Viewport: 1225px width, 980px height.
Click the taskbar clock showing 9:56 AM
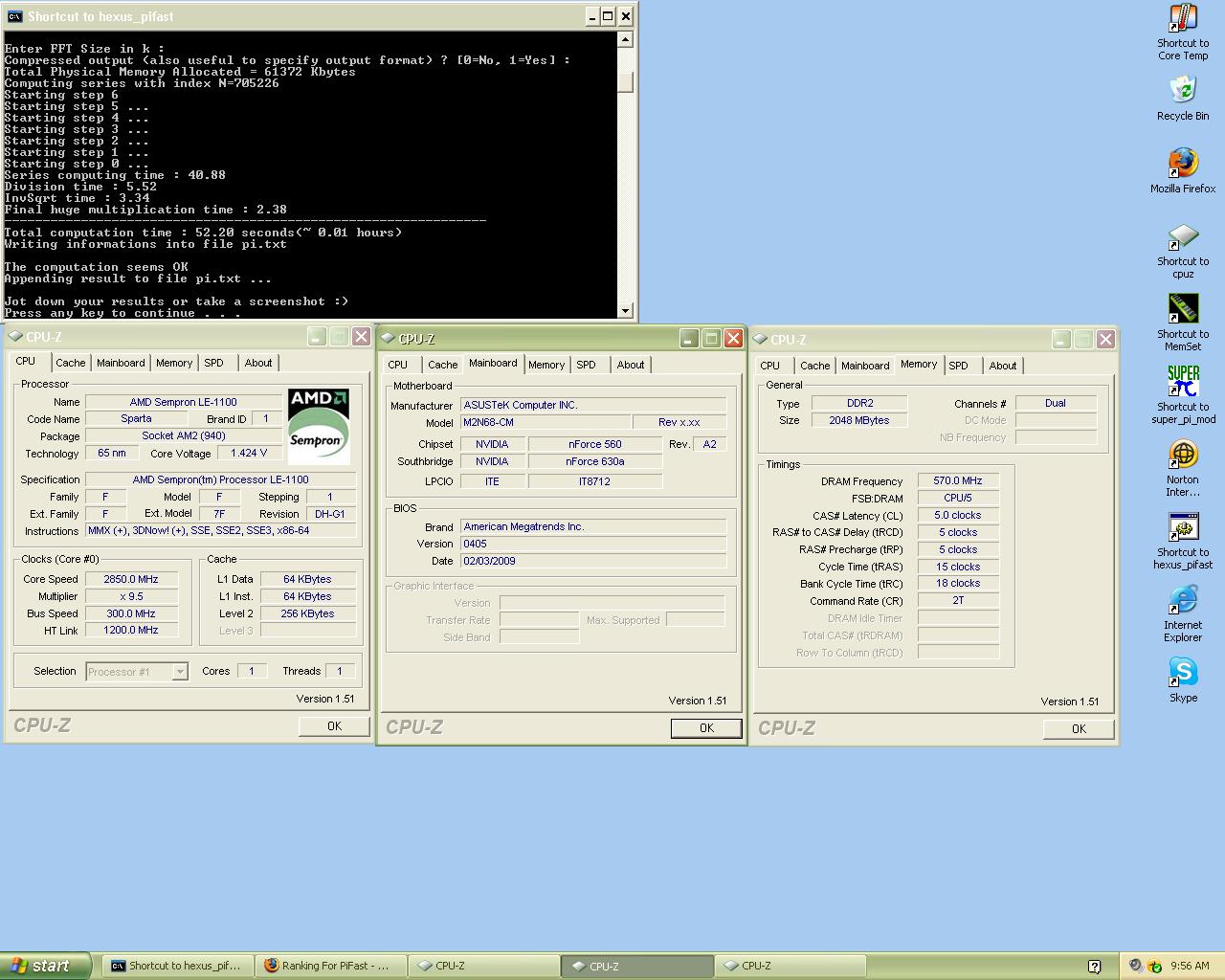click(x=1190, y=967)
